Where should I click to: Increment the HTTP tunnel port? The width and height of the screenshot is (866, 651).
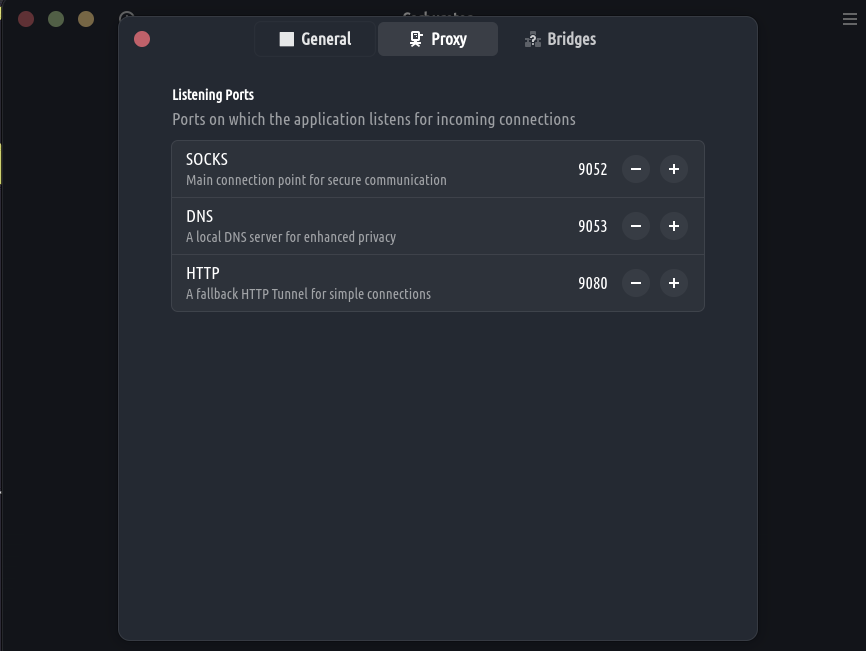pyautogui.click(x=674, y=283)
